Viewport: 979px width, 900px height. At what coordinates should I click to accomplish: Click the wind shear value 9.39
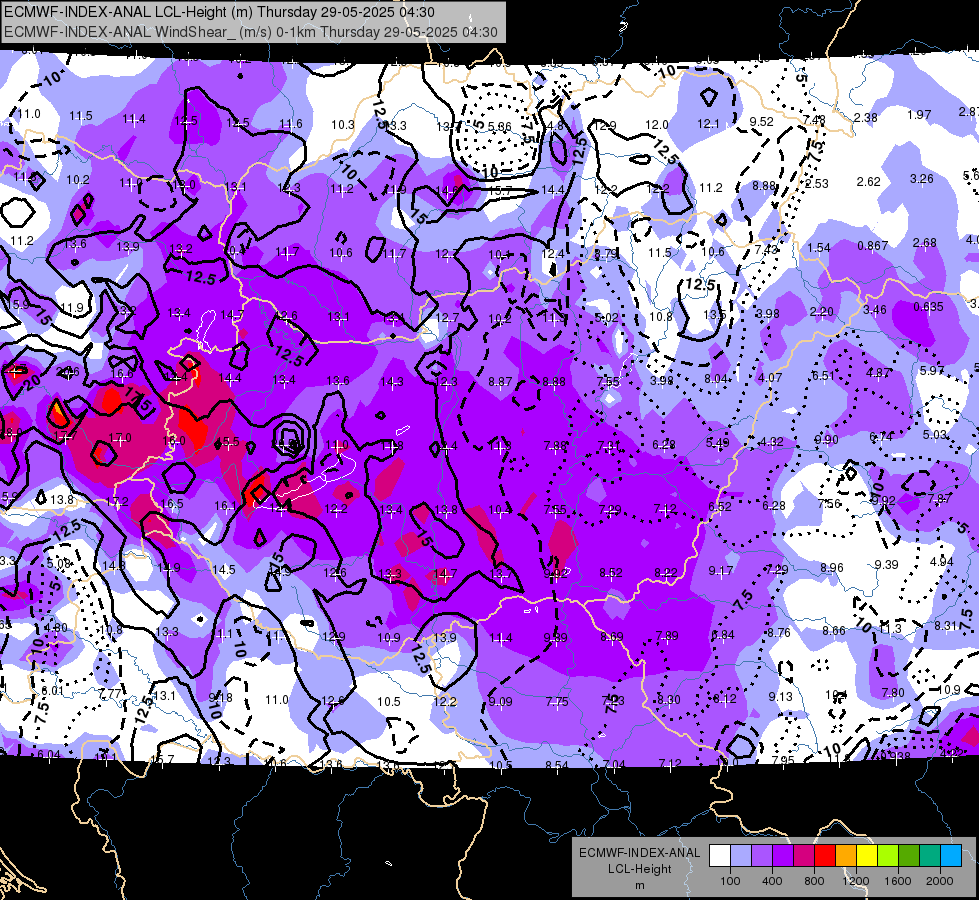pos(886,565)
